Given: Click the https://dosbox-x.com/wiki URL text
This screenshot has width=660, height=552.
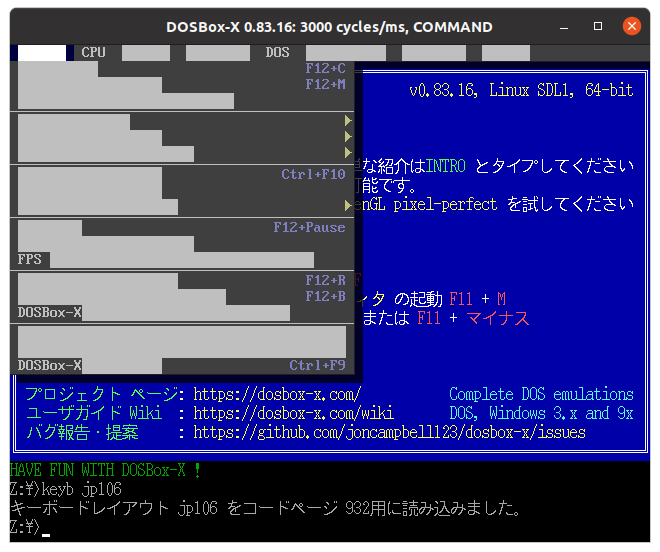Looking at the screenshot, I should click(x=293, y=413).
